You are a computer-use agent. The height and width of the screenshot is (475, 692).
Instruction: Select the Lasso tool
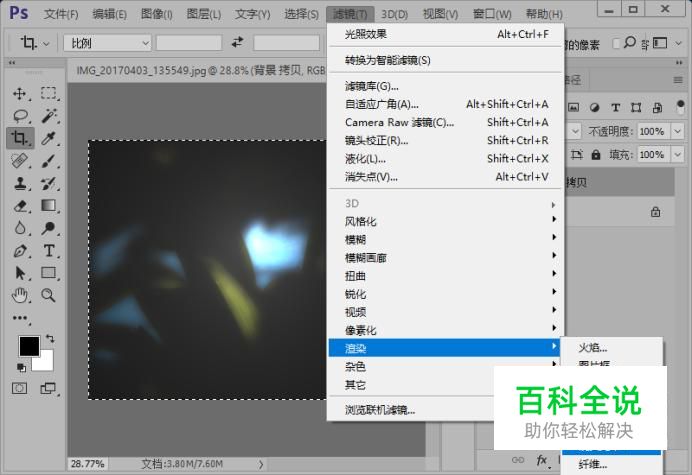click(x=20, y=116)
